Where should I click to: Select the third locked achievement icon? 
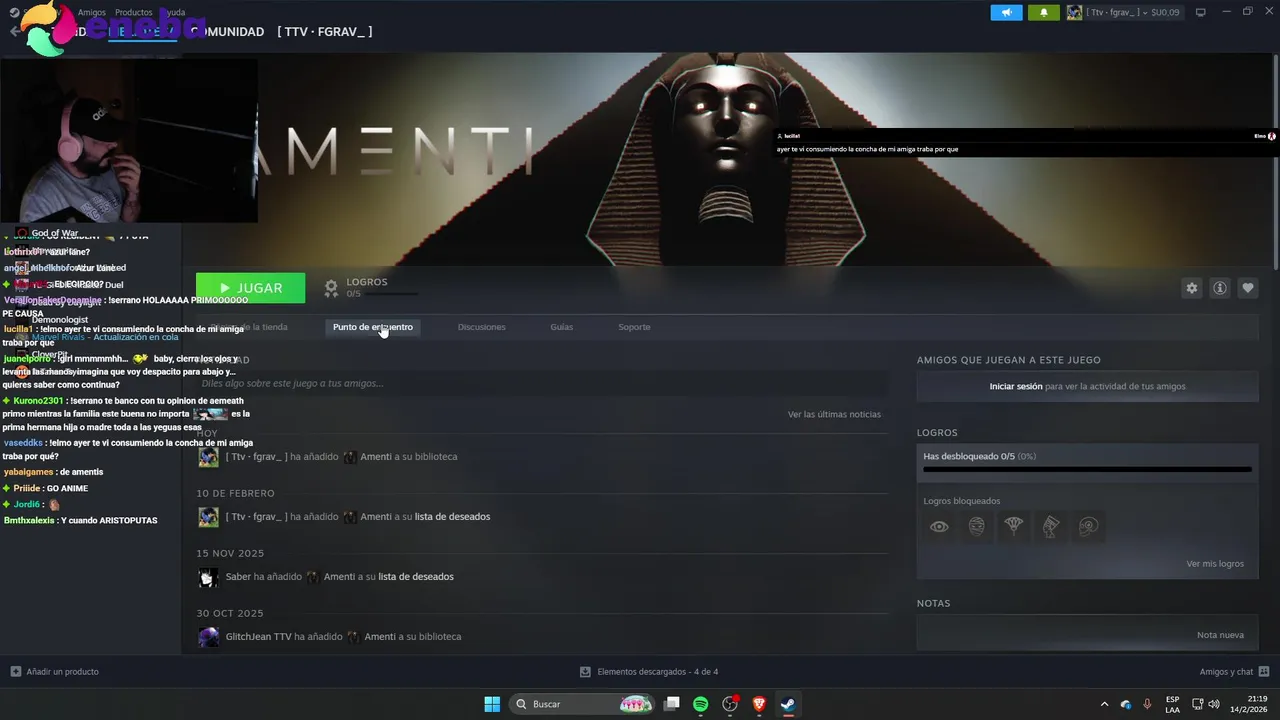click(x=1014, y=526)
